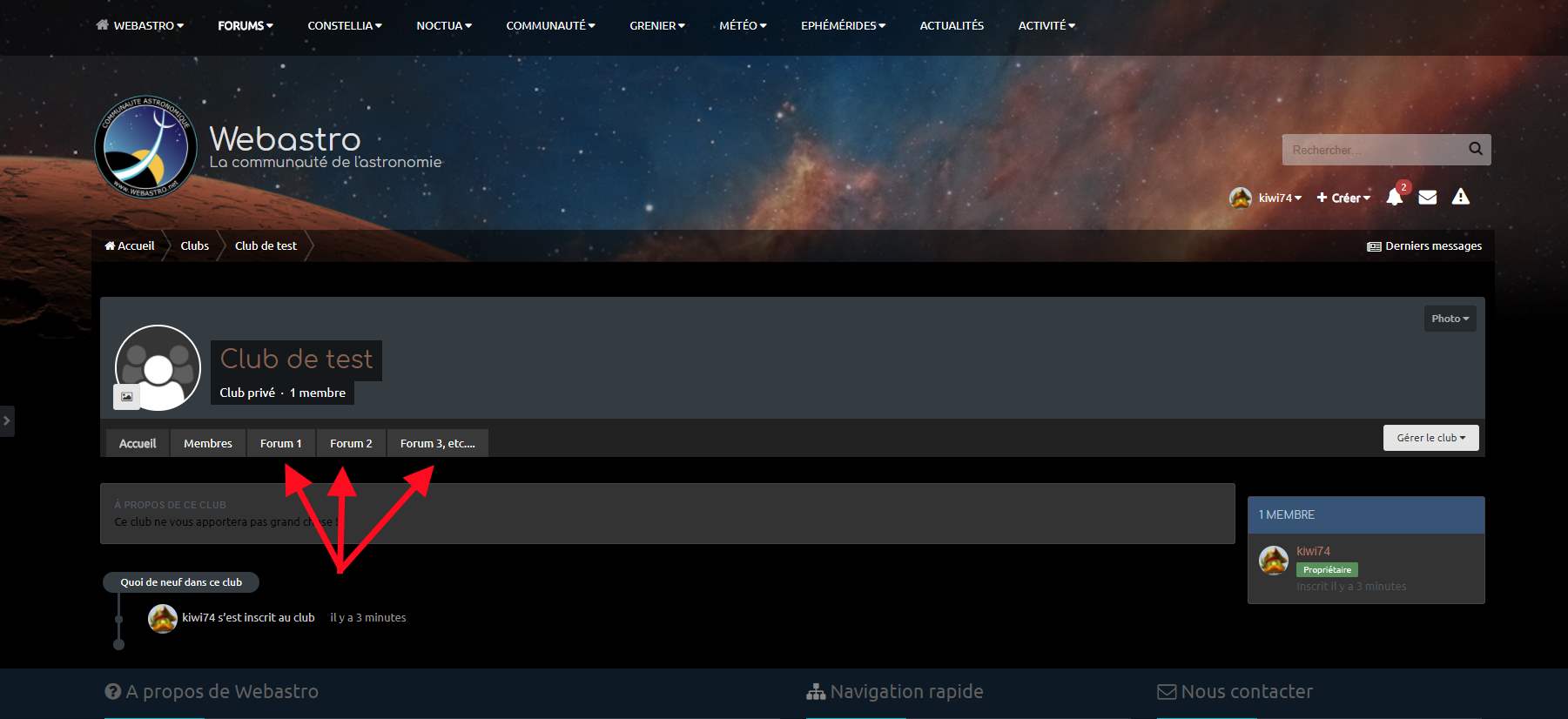Open the left side panel arrow
1568x719 pixels.
click(x=7, y=420)
